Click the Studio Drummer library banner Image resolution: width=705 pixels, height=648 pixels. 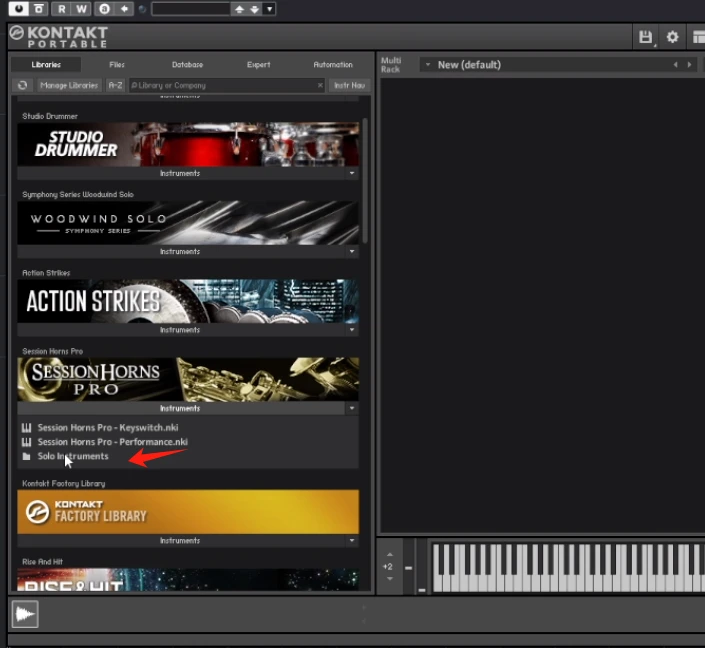click(188, 144)
